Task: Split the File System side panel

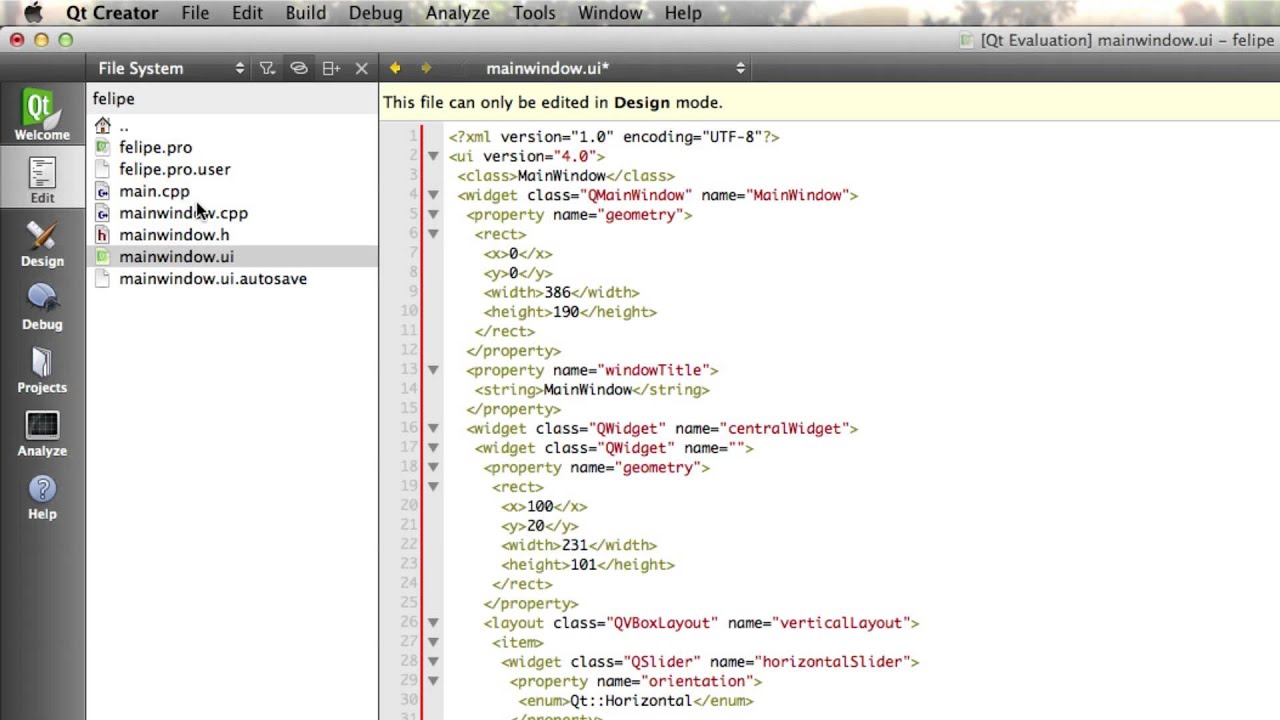Action: click(x=330, y=68)
